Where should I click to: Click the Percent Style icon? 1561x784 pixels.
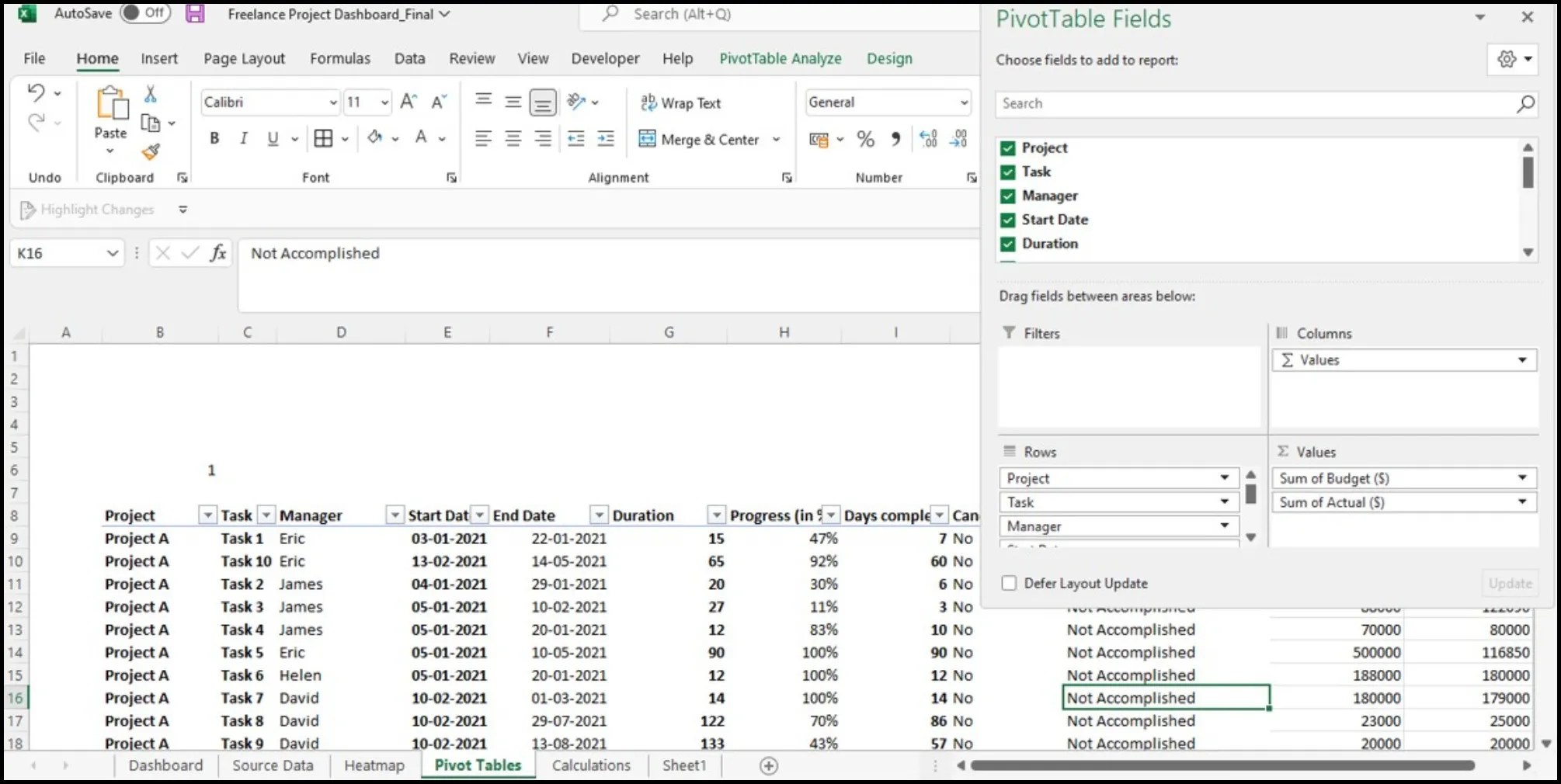[865, 139]
